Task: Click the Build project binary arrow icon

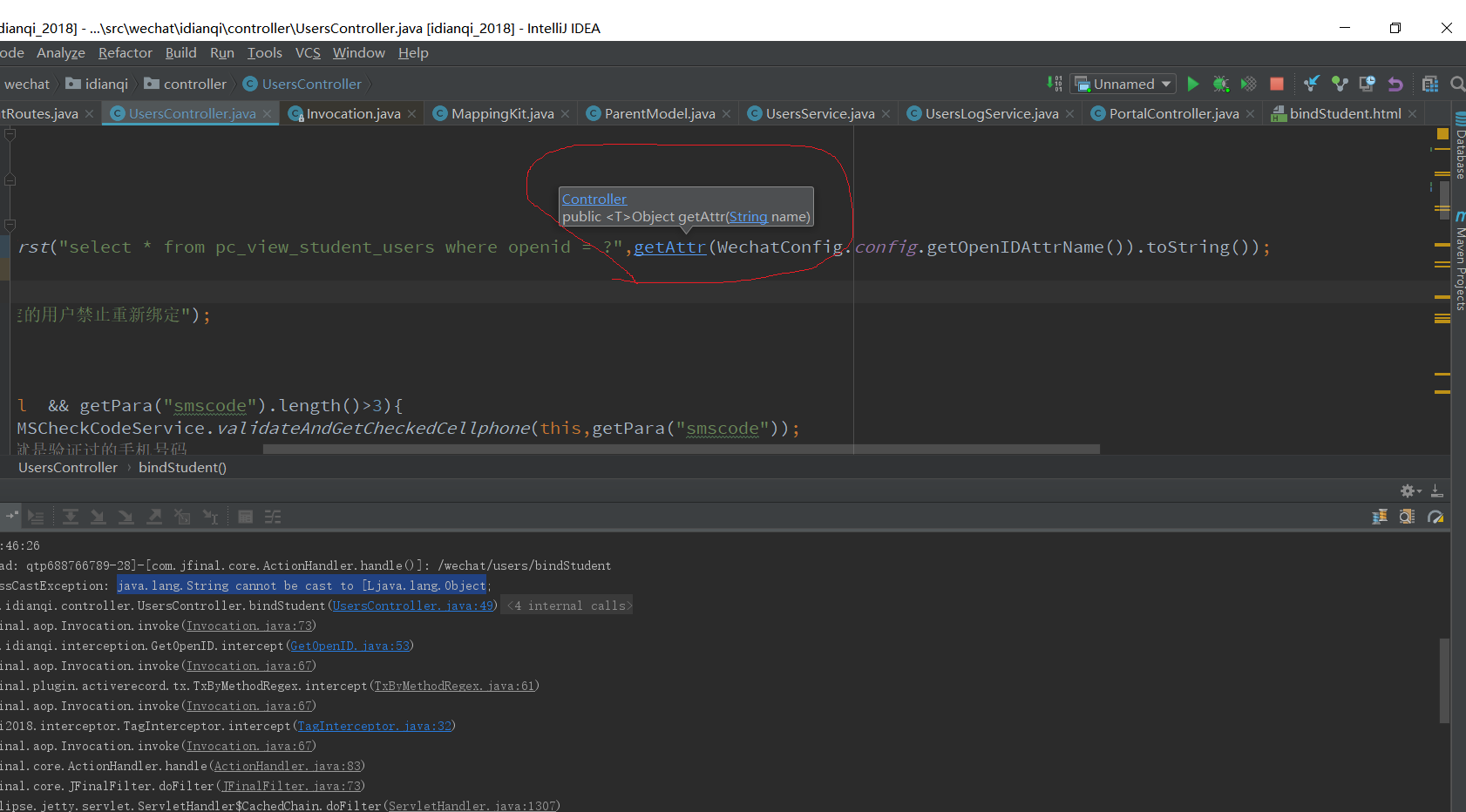Action: (1055, 84)
